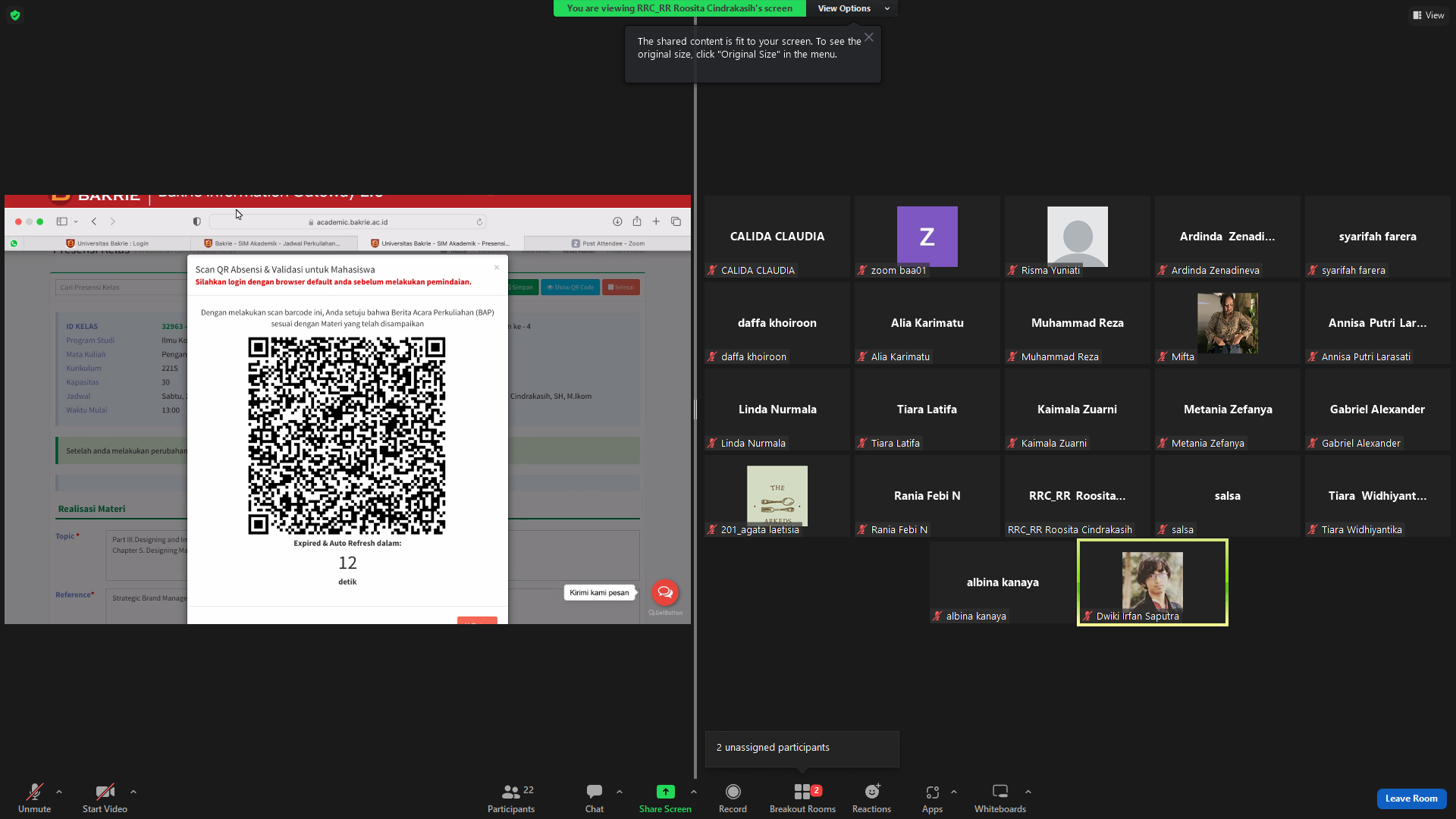Start recording with Record button
The width and height of the screenshot is (1456, 819).
click(733, 798)
